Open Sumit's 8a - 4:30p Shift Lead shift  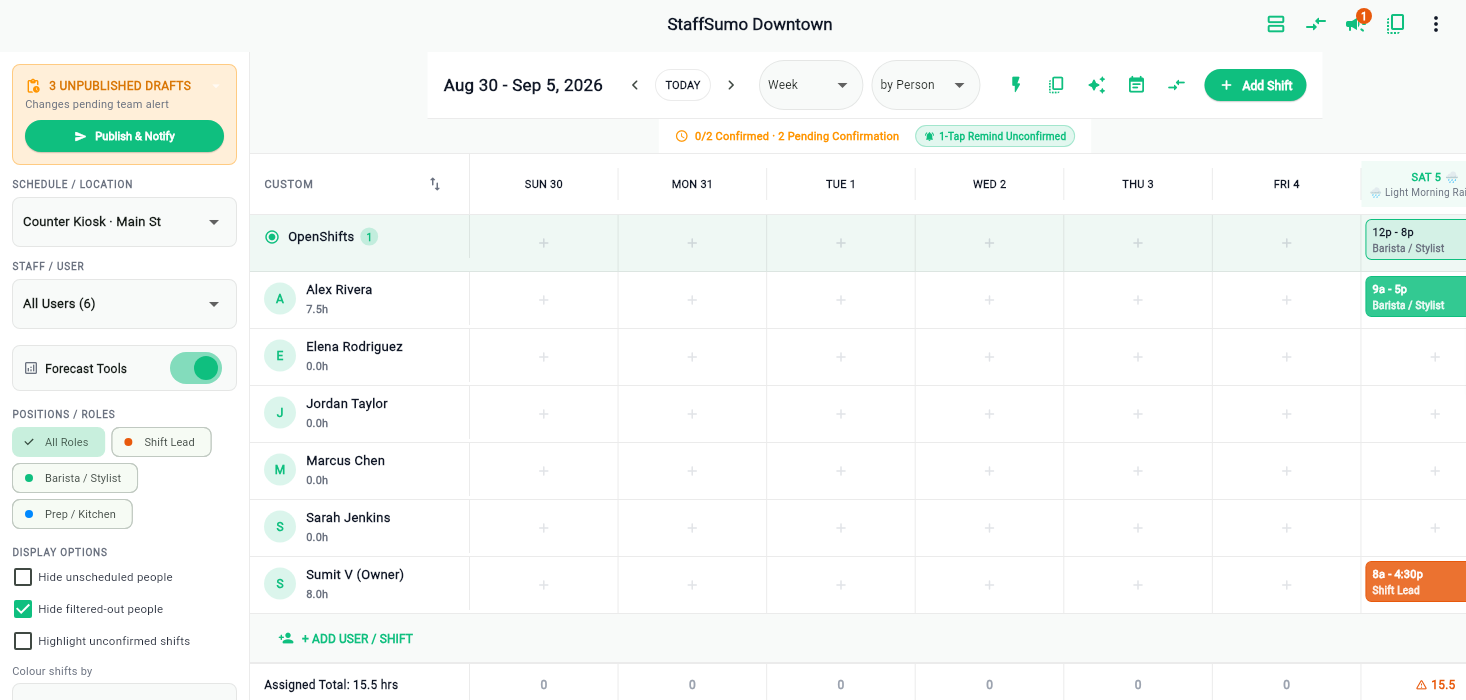click(1415, 582)
